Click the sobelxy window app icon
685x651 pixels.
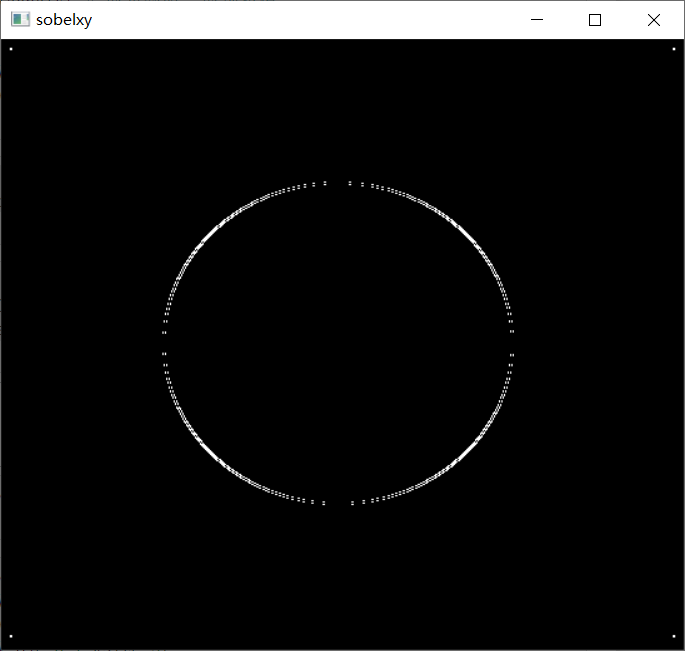20,20
